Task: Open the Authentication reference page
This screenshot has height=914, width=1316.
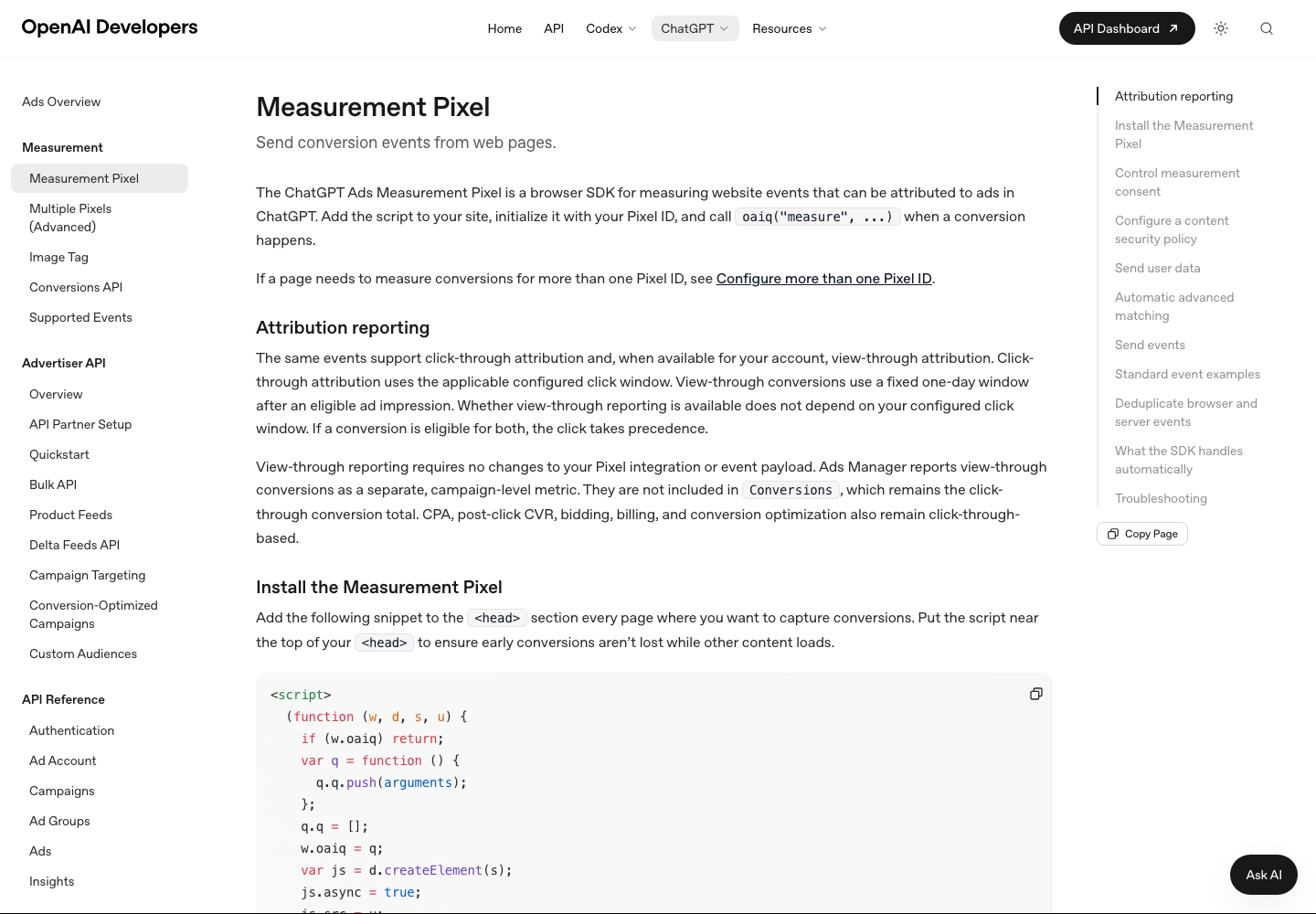Action: click(100, 730)
